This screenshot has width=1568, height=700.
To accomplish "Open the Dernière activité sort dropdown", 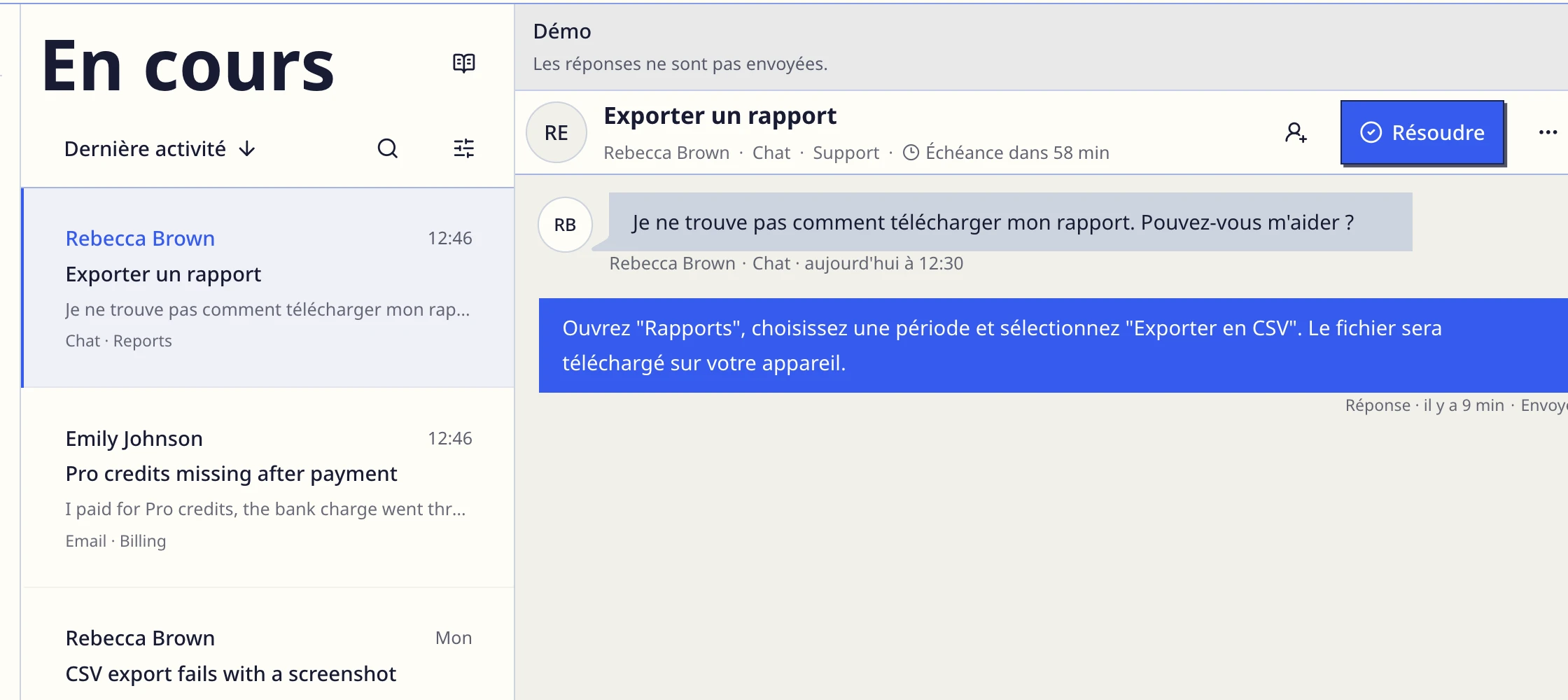I will click(x=160, y=148).
